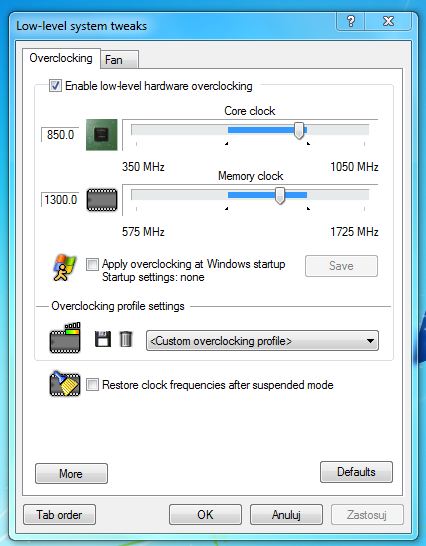Enable Apply overclocking at Windows startup

[92, 264]
